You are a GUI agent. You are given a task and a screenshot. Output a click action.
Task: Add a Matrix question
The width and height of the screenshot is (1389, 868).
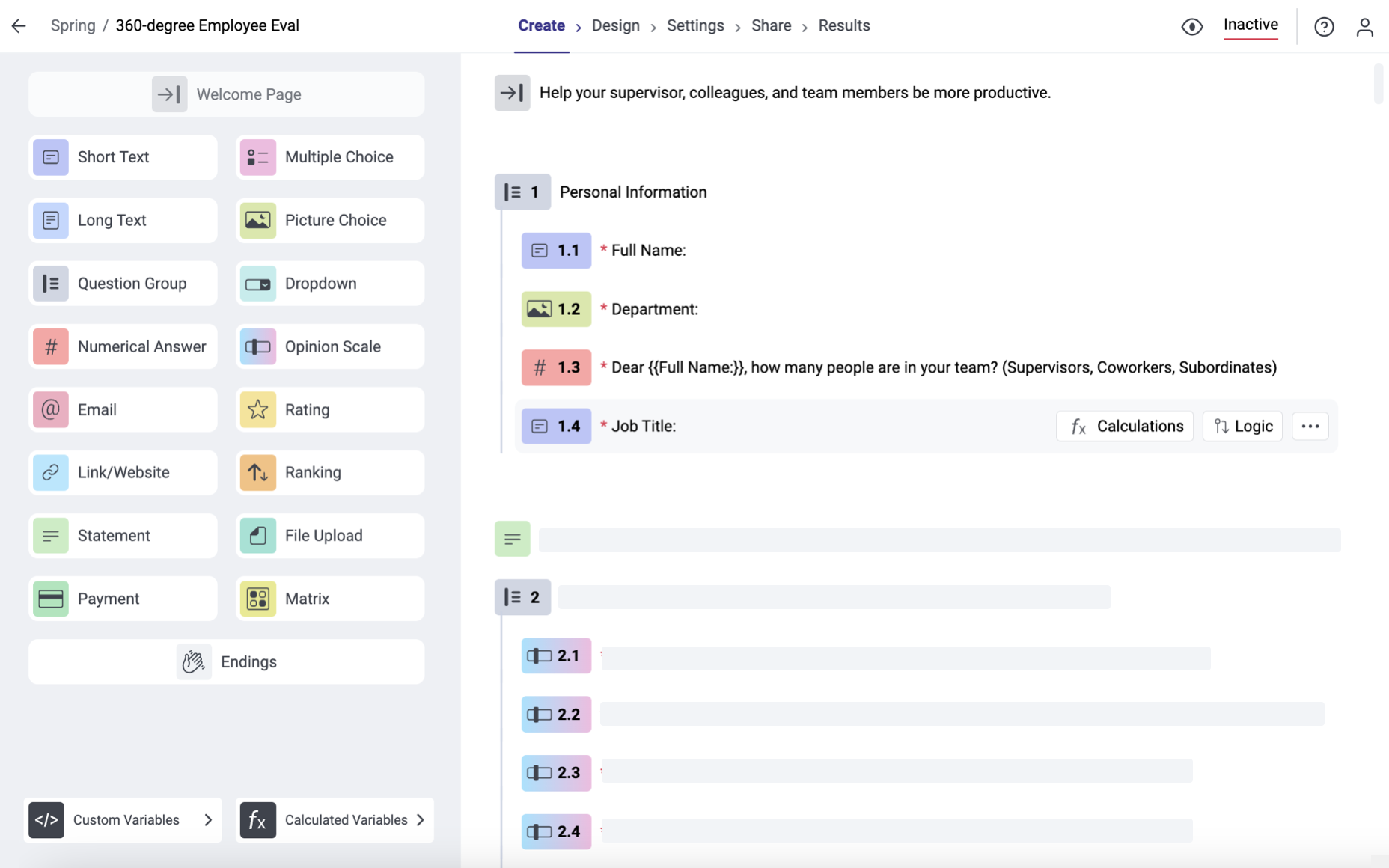329,598
